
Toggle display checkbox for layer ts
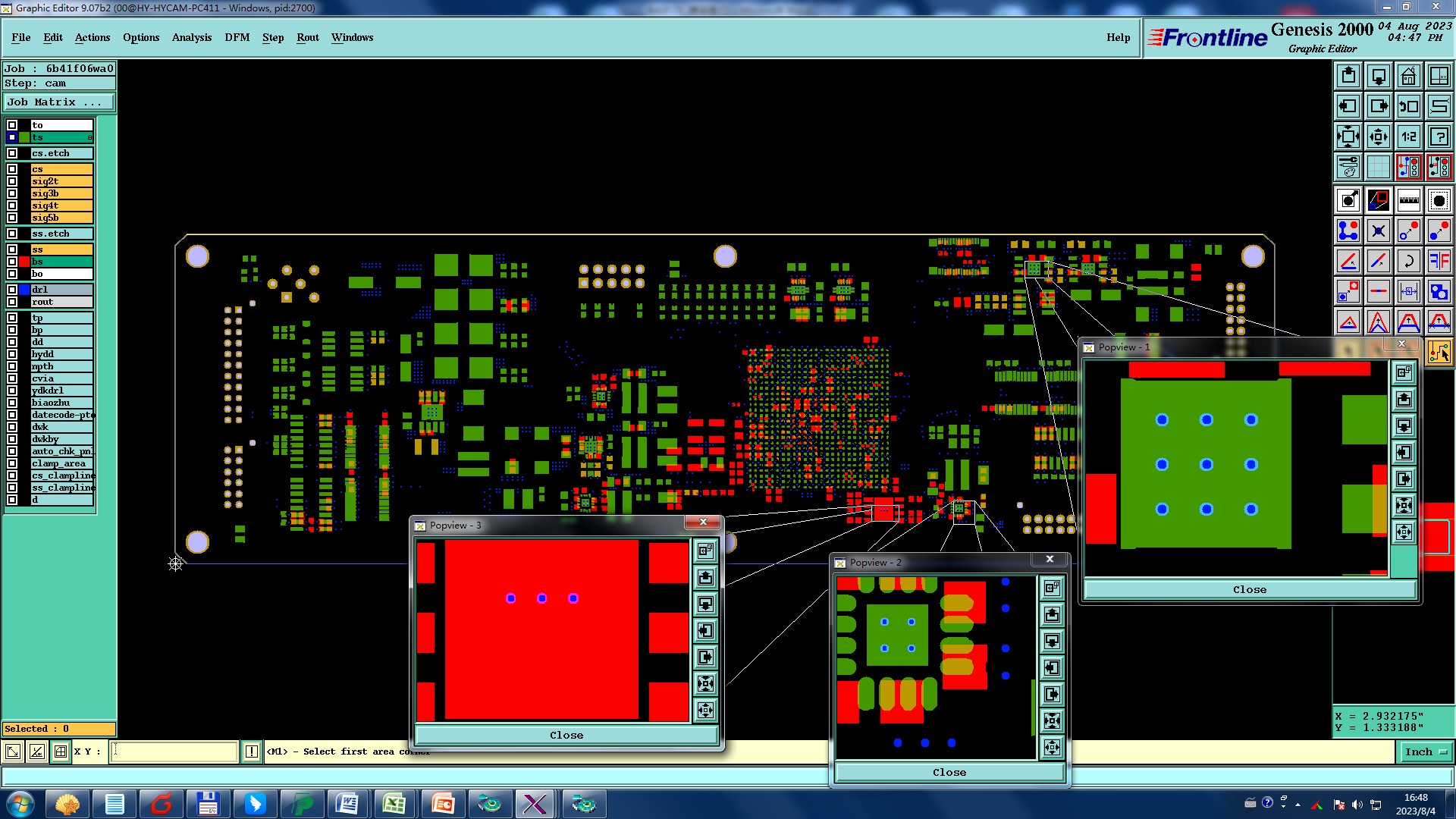(x=12, y=137)
